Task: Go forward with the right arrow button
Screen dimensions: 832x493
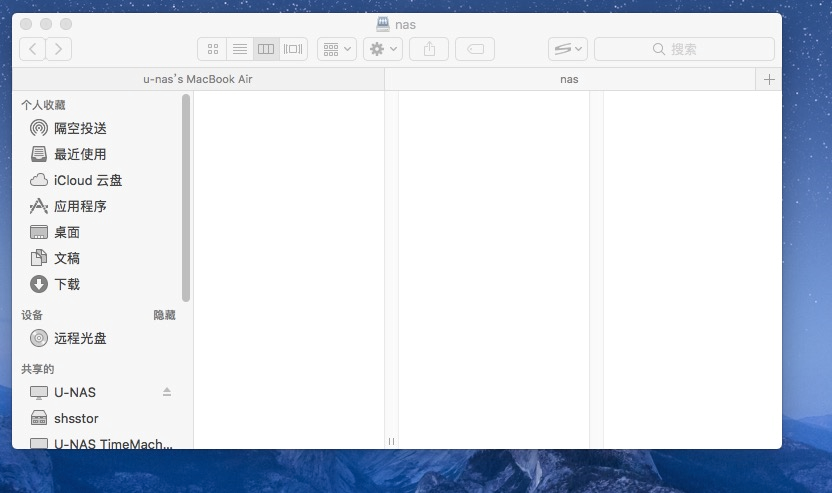Action: [58, 49]
